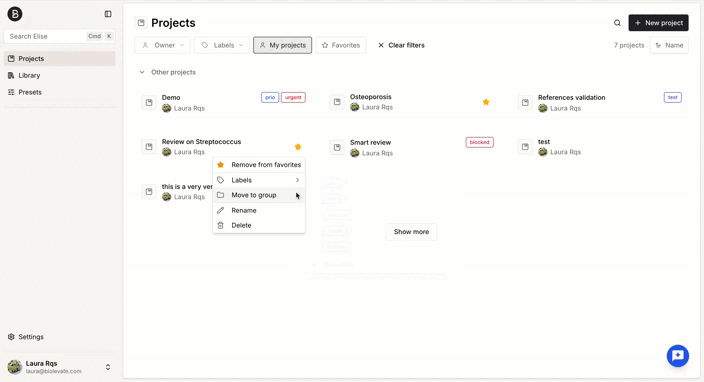Toggle the Favorites filter
This screenshot has height=382, width=704.
point(341,45)
